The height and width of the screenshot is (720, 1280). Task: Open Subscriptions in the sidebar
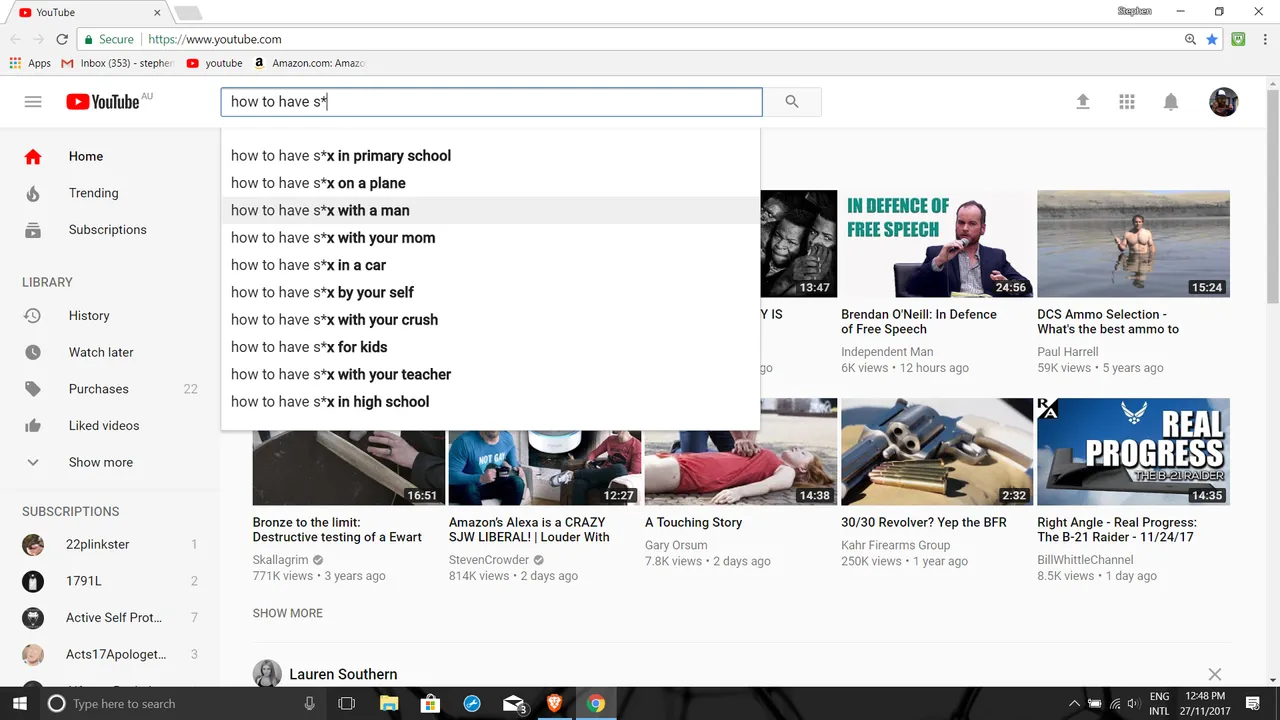click(x=110, y=230)
